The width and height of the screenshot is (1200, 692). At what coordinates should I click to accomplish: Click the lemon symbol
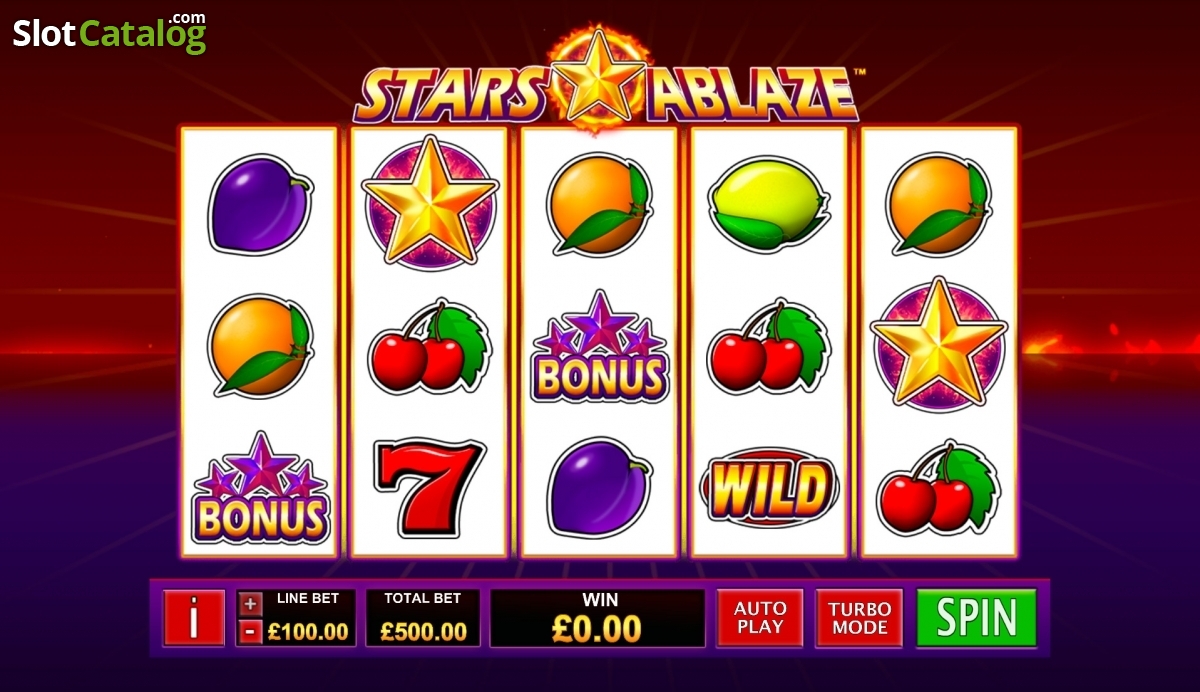769,205
